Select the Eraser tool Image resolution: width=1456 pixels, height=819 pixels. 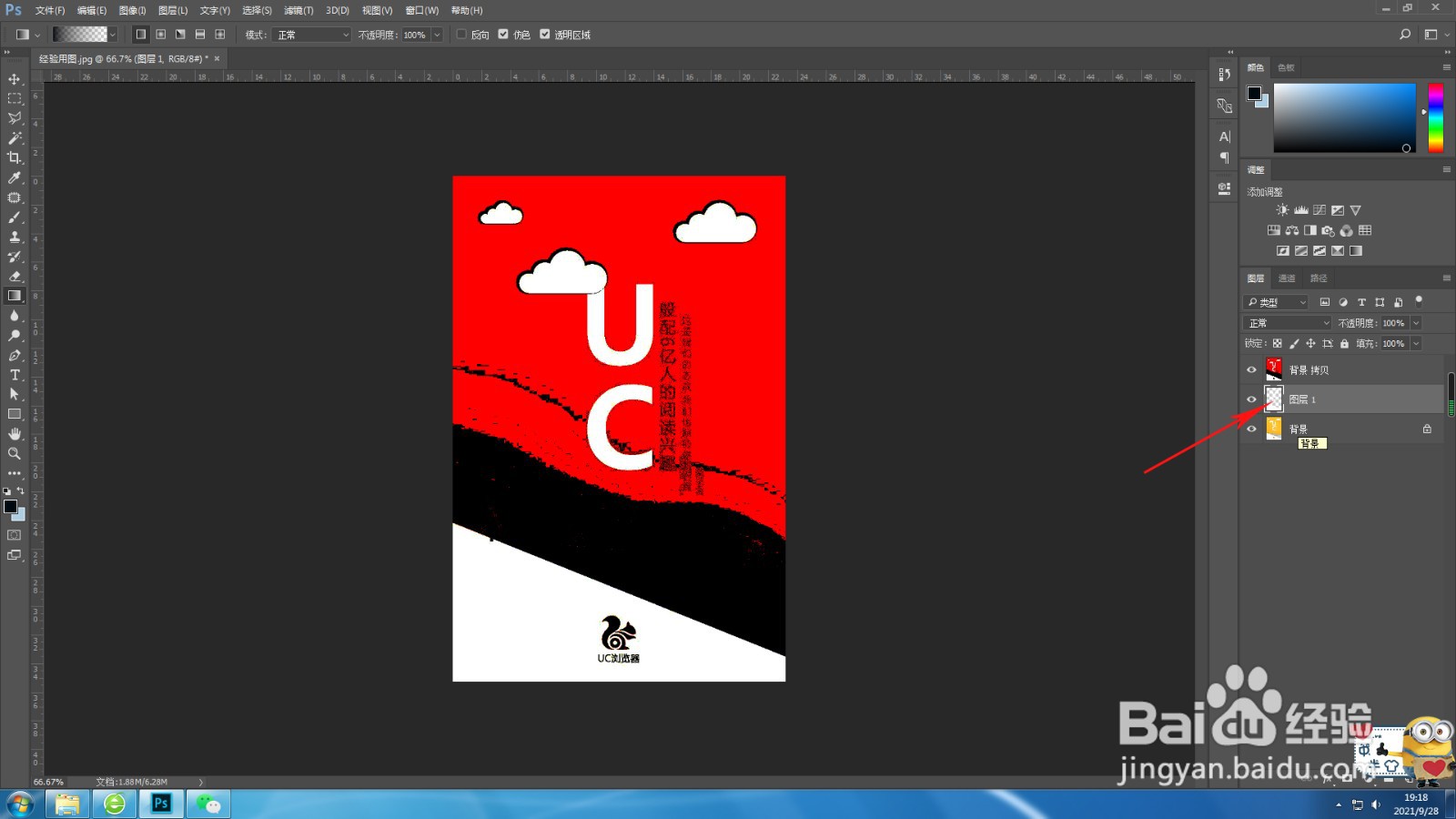pos(15,276)
